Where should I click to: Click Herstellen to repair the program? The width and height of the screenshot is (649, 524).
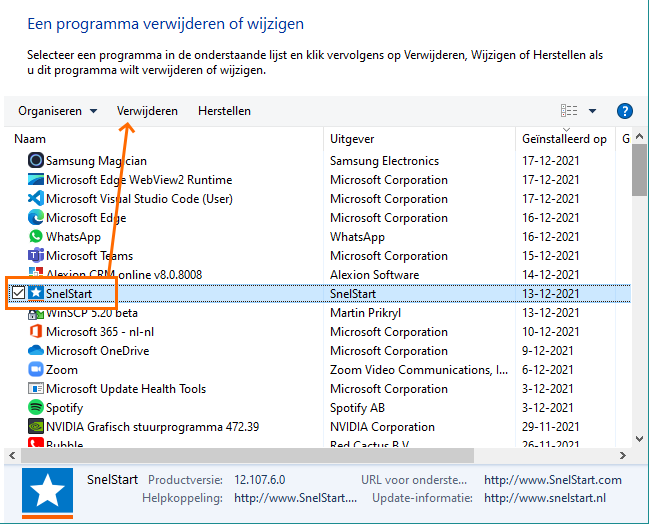coord(224,111)
